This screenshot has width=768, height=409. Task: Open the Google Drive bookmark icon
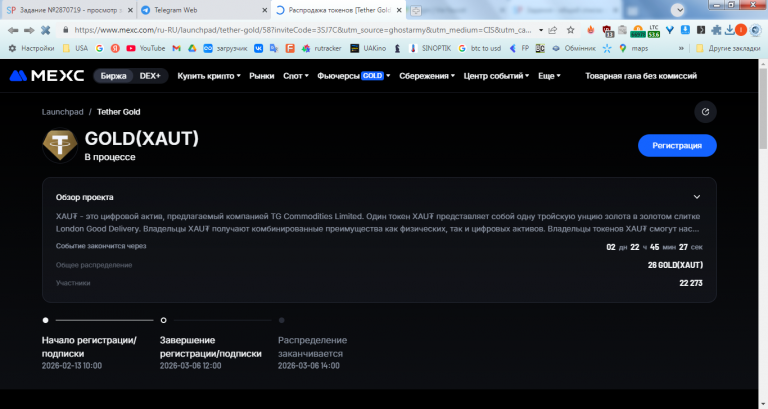[192, 48]
